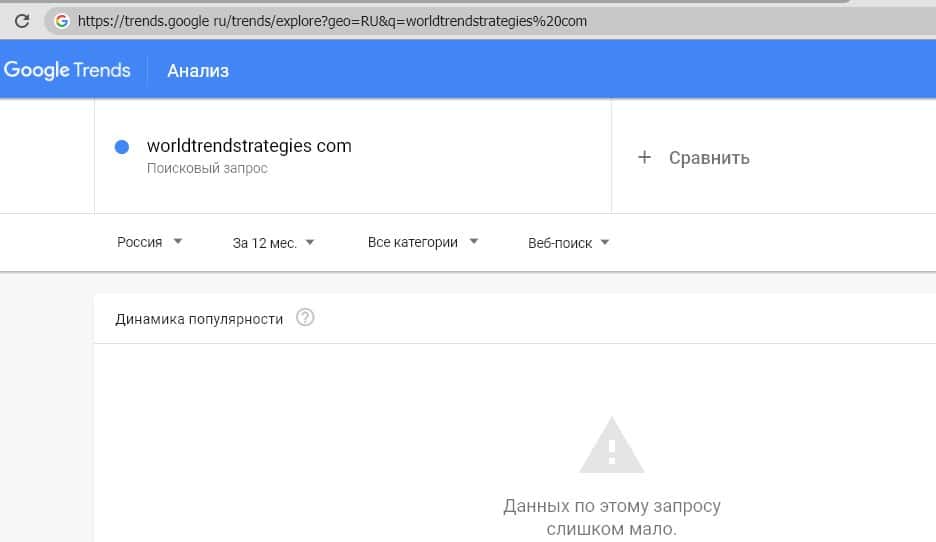The image size is (936, 542).
Task: Click the Динамика популярности heading
Action: tap(199, 319)
